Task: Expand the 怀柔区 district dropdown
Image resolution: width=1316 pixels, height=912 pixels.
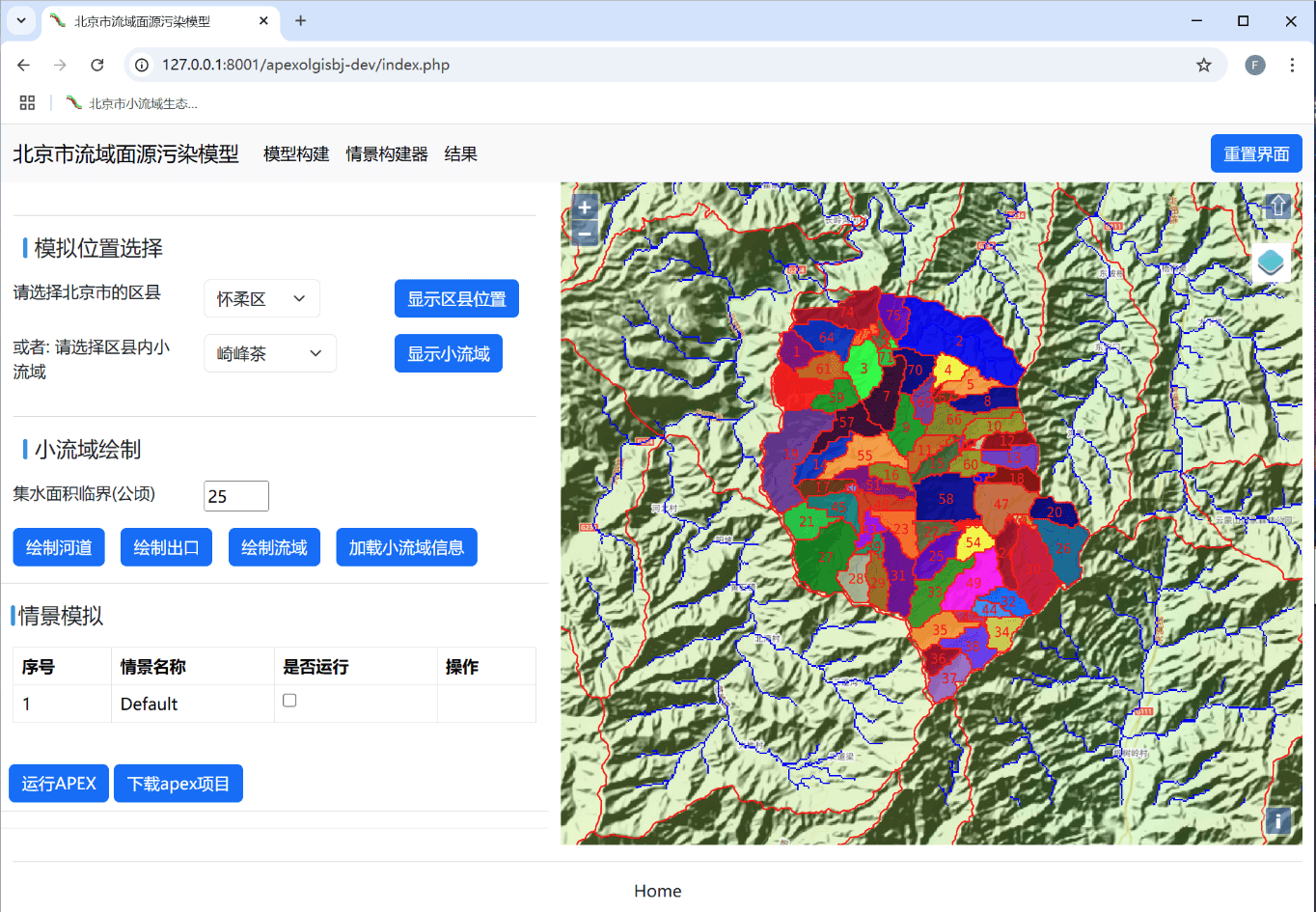Action: (x=261, y=299)
